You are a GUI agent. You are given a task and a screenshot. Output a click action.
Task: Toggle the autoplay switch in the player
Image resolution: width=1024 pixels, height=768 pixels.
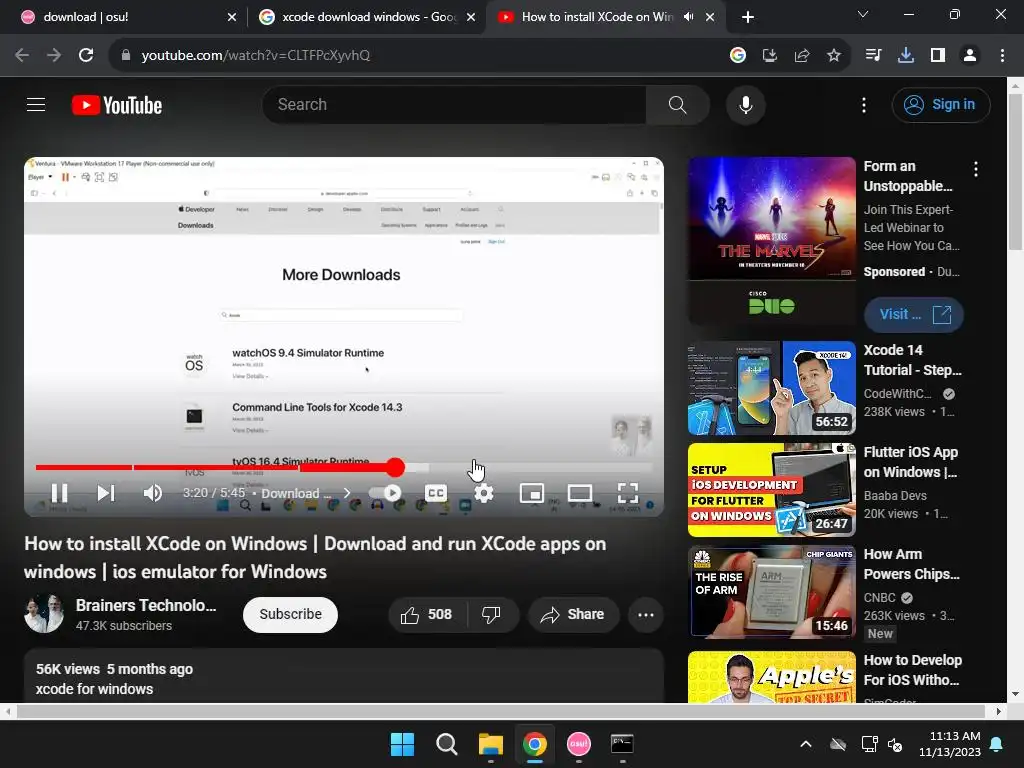pyautogui.click(x=385, y=493)
